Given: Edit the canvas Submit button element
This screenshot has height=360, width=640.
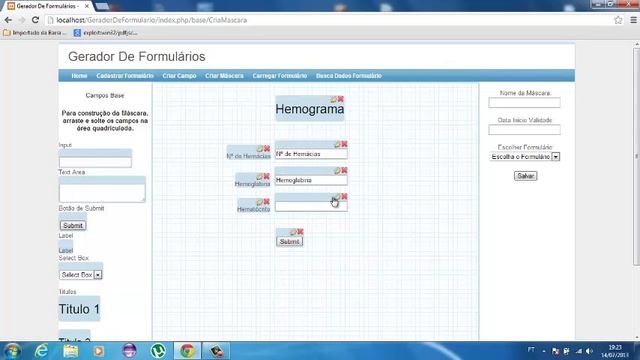Looking at the screenshot, I should 293,232.
